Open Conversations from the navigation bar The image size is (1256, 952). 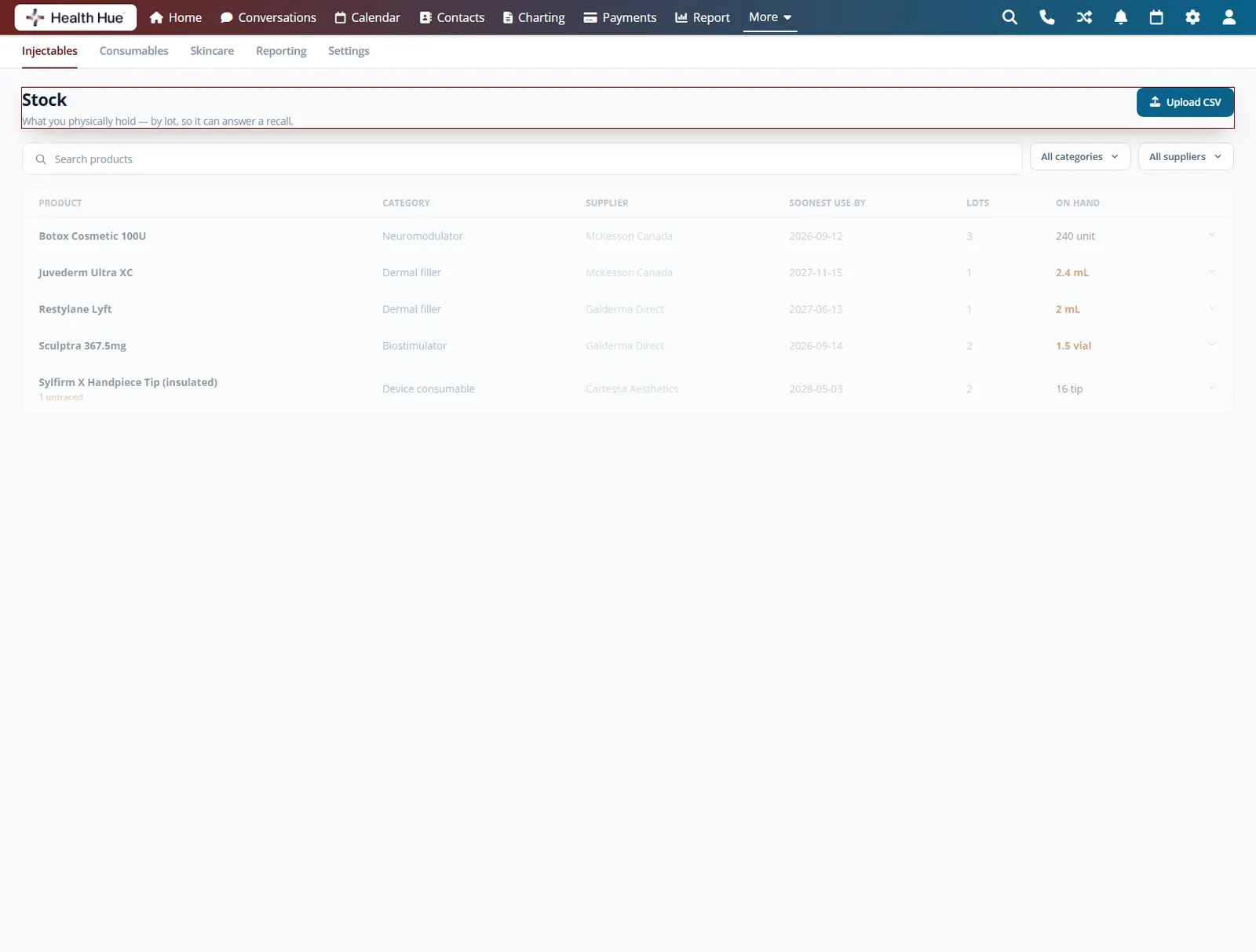[x=268, y=17]
